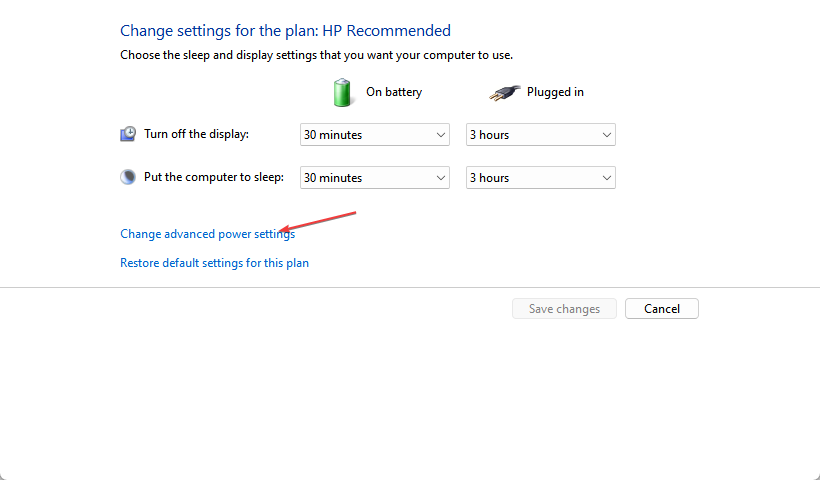Open the display timeout dropdown for On battery
Image resolution: width=820 pixels, height=480 pixels.
click(374, 134)
